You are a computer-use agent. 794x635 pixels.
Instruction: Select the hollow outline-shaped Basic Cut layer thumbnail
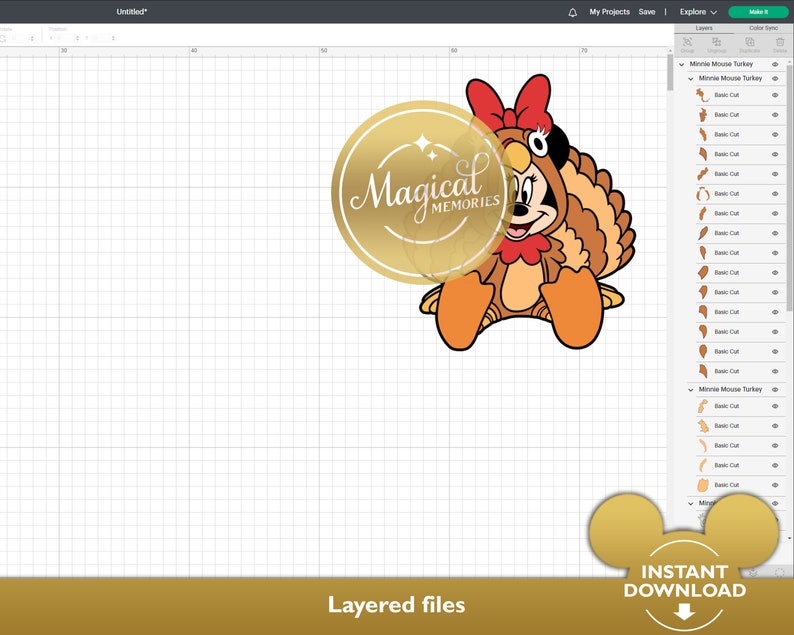click(x=702, y=193)
